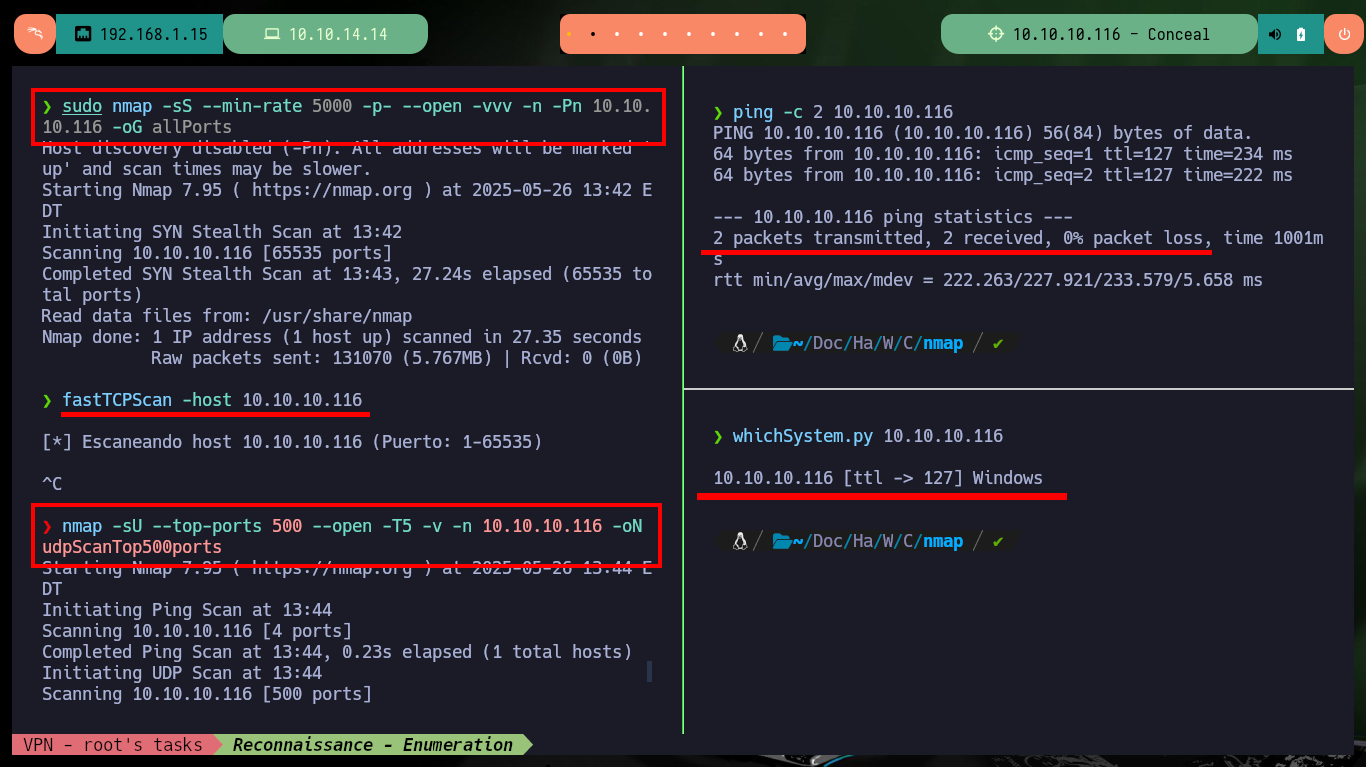Click the nmap -sU --top-ports 500 command

pos(343,536)
